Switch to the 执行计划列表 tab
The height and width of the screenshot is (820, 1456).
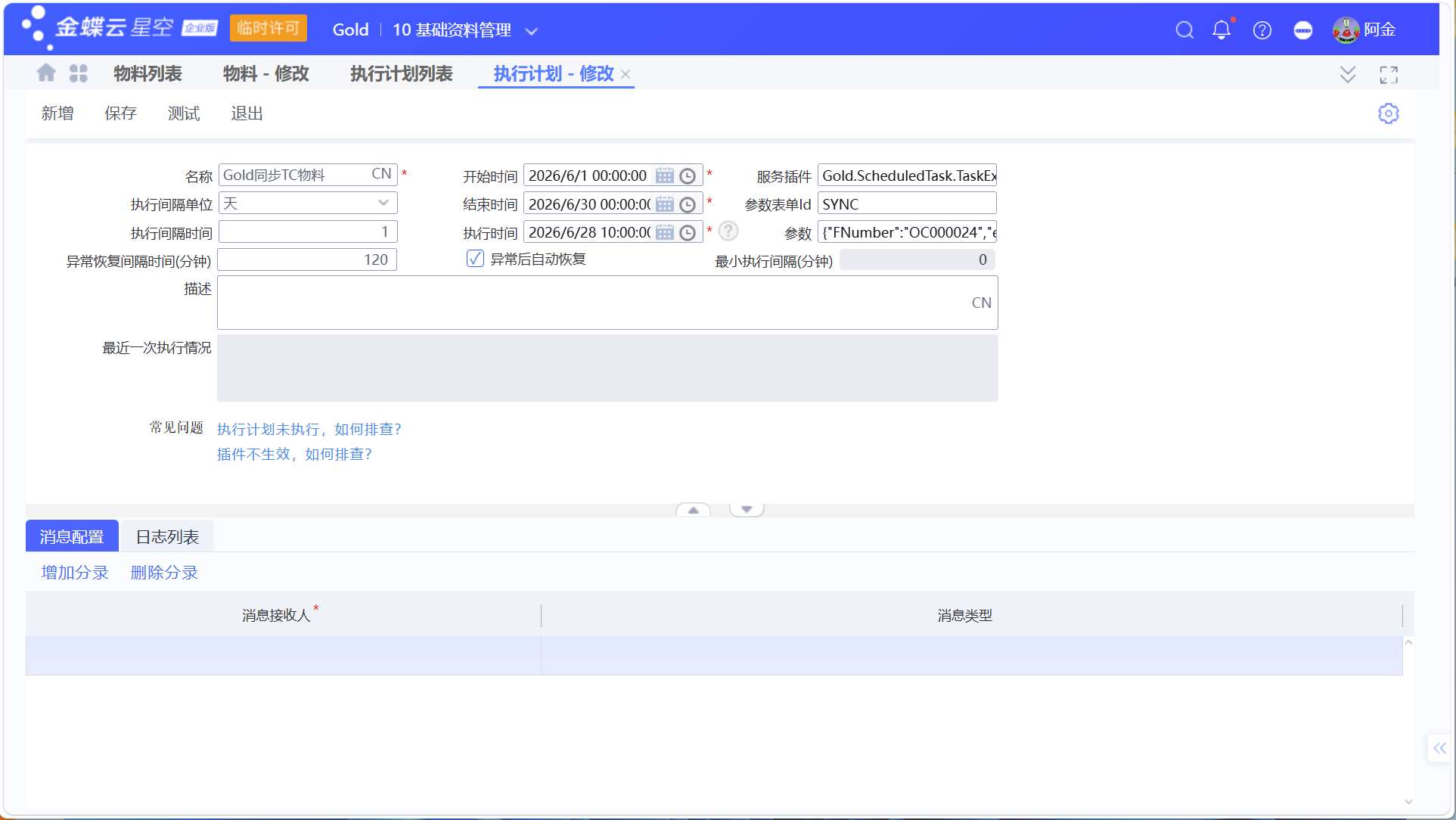[x=402, y=73]
